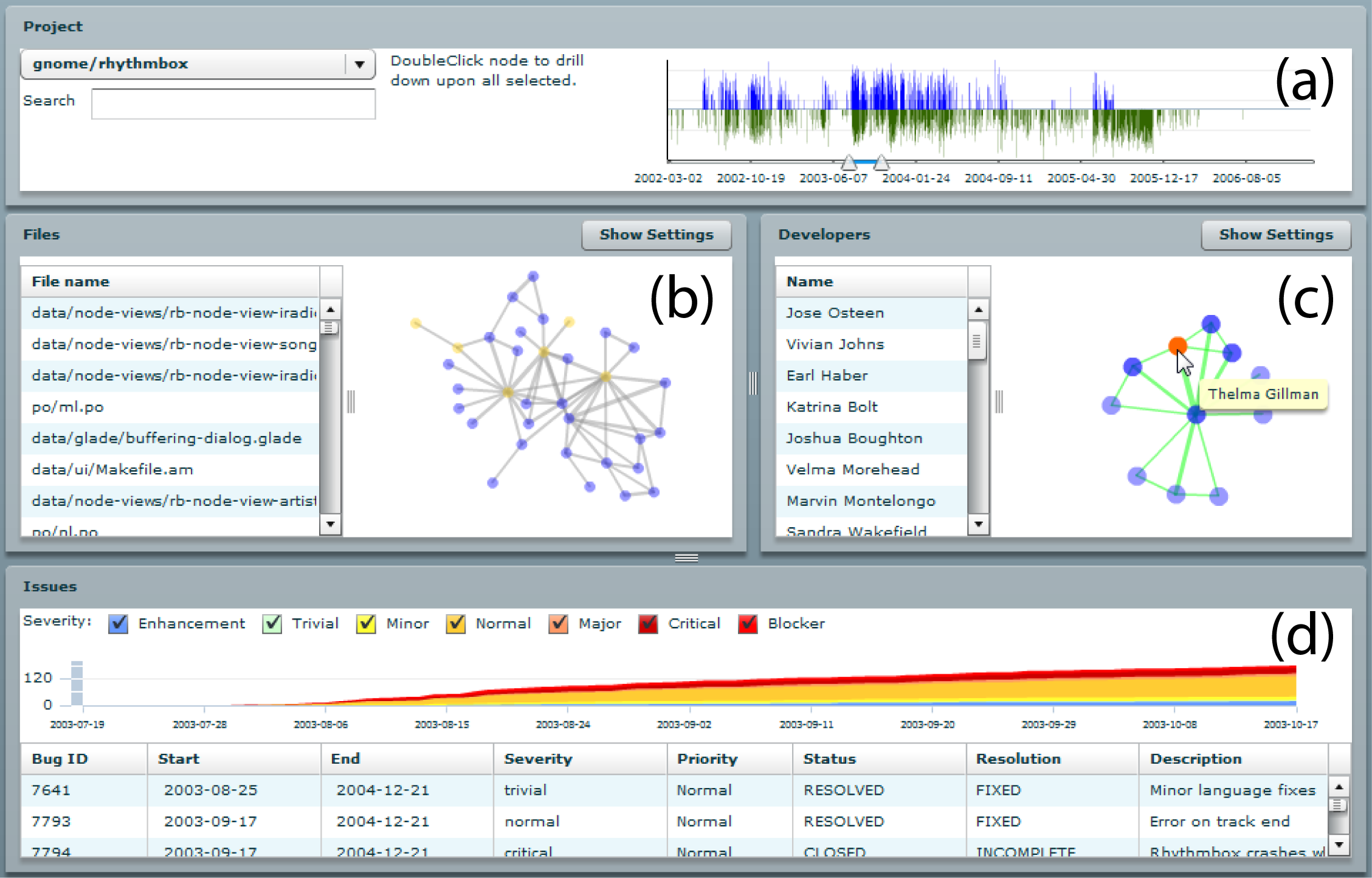1372x878 pixels.
Task: Grab the horizontal splitter above Issues panel
Action: click(x=686, y=558)
